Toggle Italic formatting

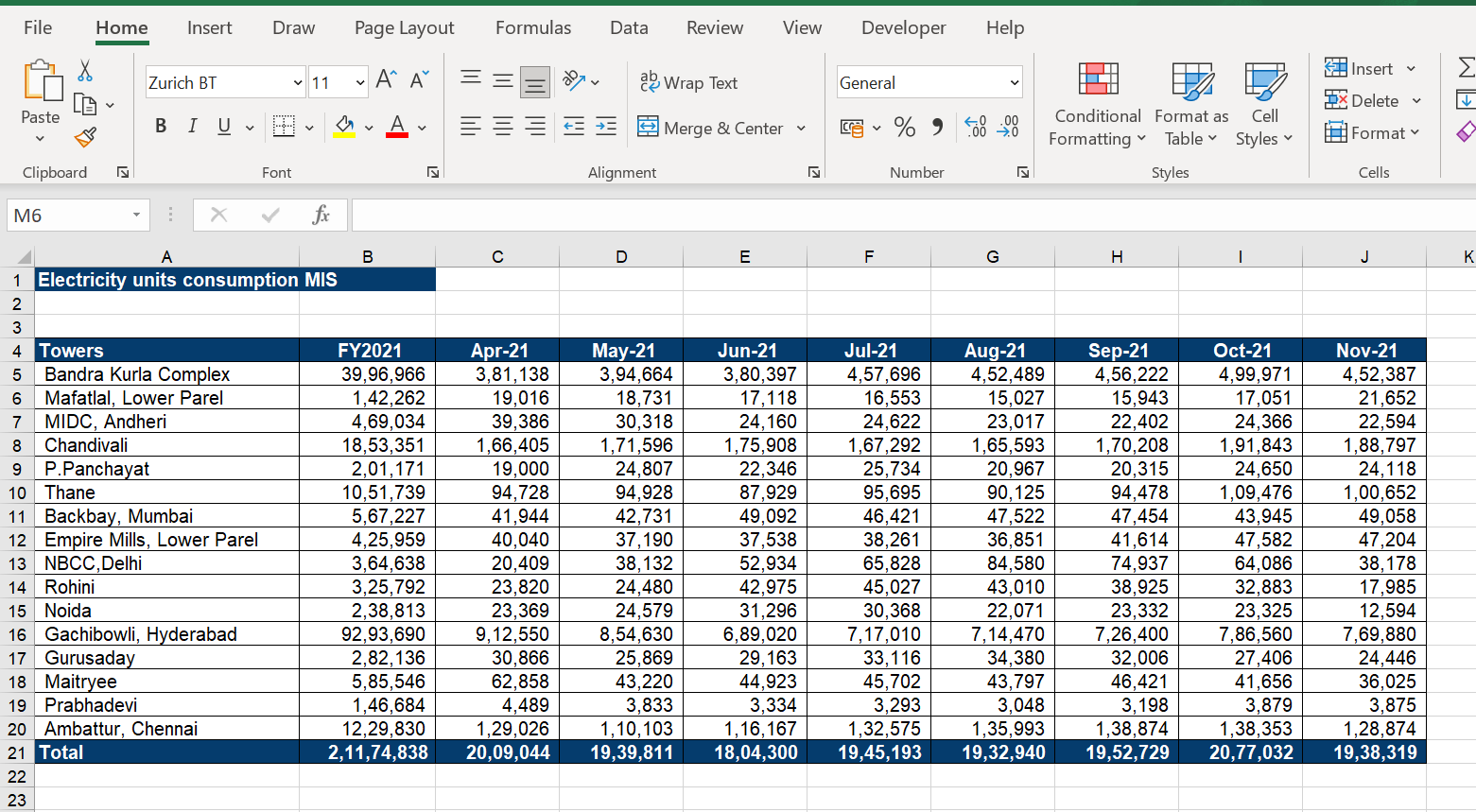193,127
